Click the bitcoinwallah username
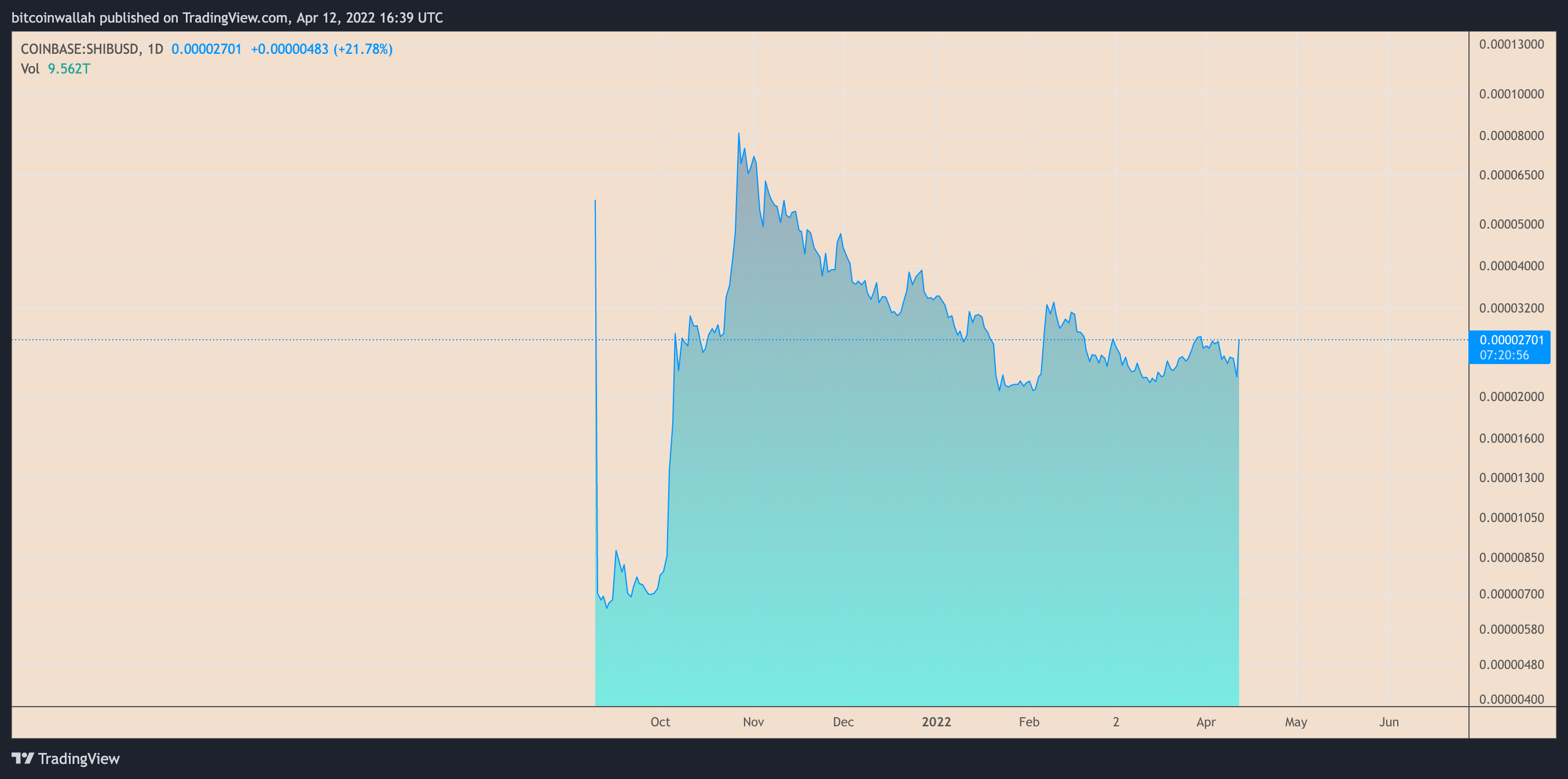Screen dimensions: 1568x779 pyautogui.click(x=54, y=17)
